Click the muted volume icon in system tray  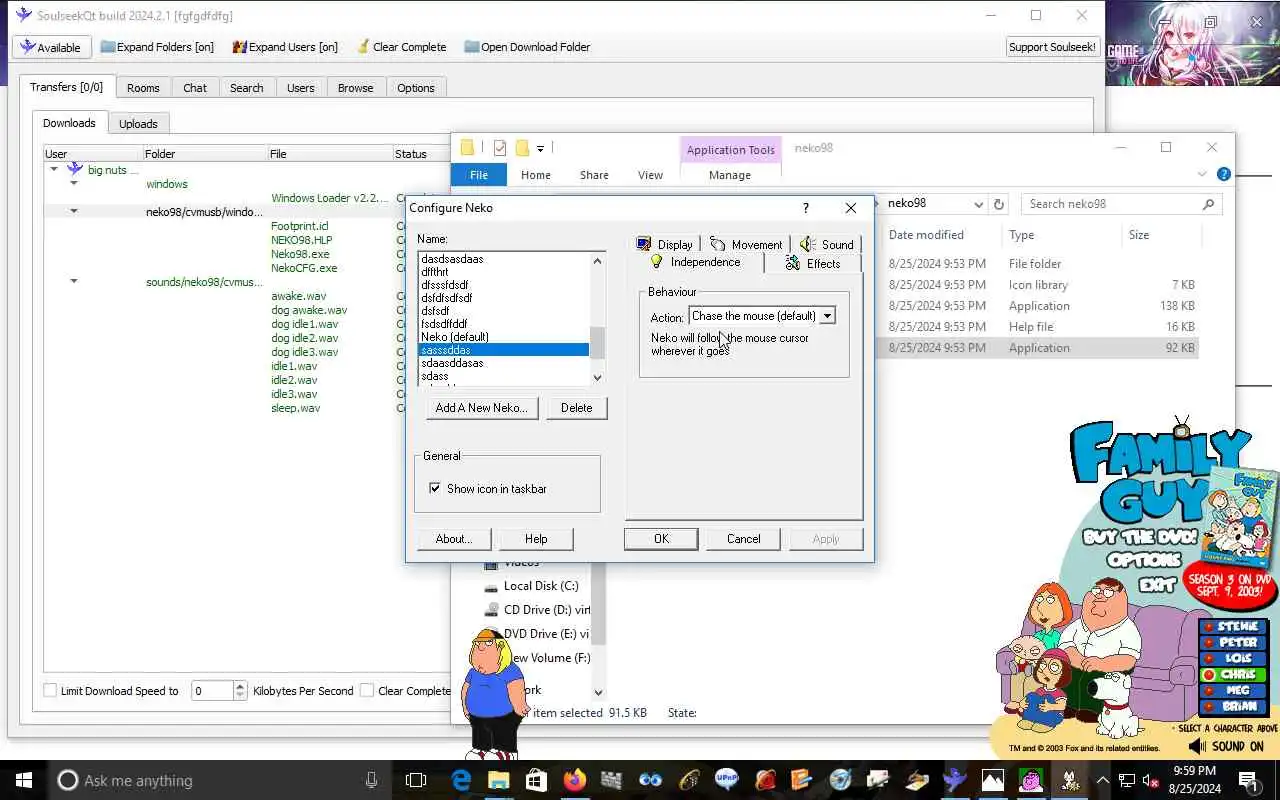1149,780
